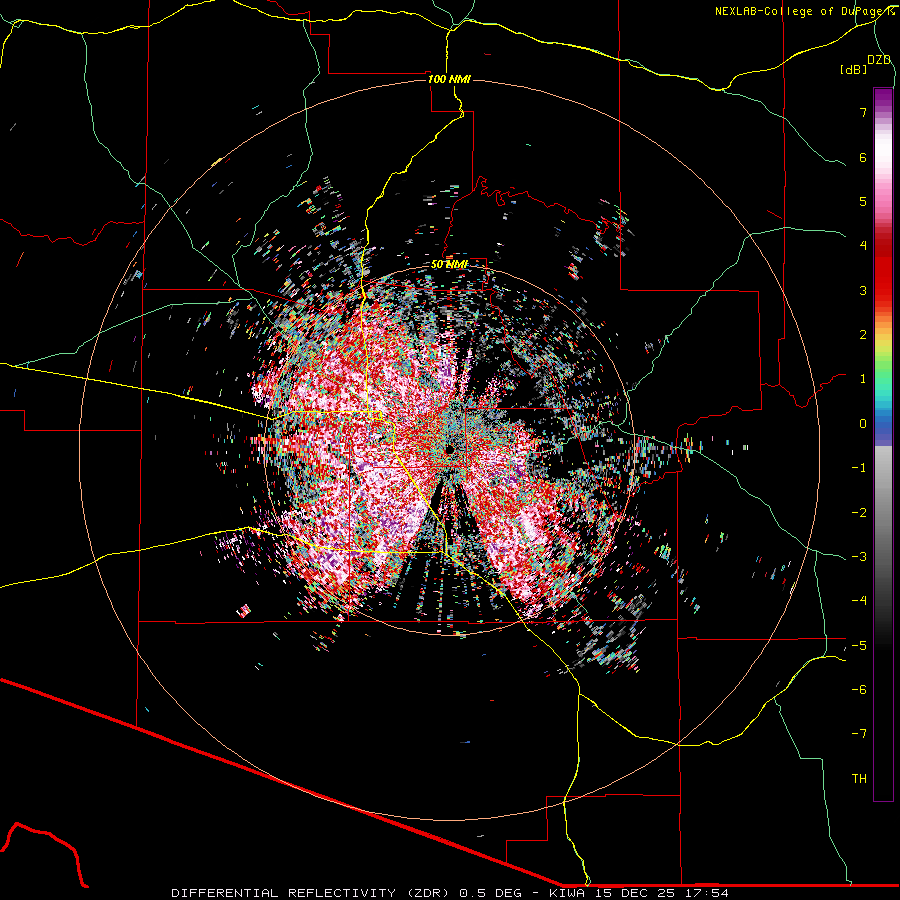Select the "7" value on the ZDR scale
This screenshot has height=900, width=900.
coord(863,113)
